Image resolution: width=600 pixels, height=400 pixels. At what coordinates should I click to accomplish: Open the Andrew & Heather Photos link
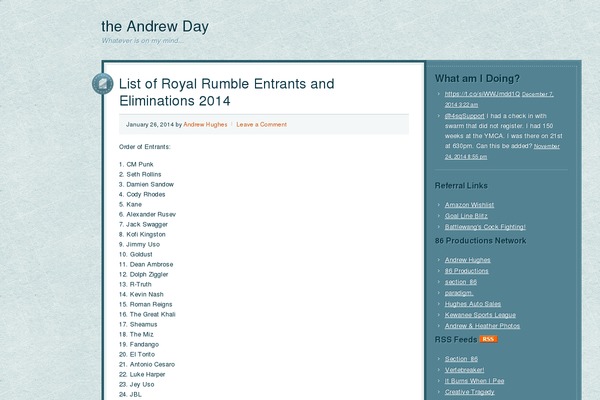point(482,326)
